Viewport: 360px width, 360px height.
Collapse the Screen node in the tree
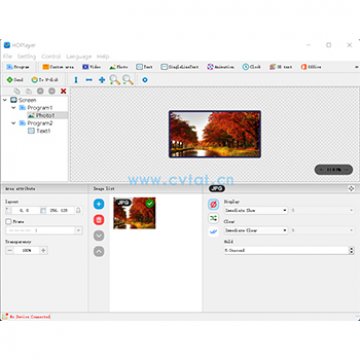[x=5, y=100]
